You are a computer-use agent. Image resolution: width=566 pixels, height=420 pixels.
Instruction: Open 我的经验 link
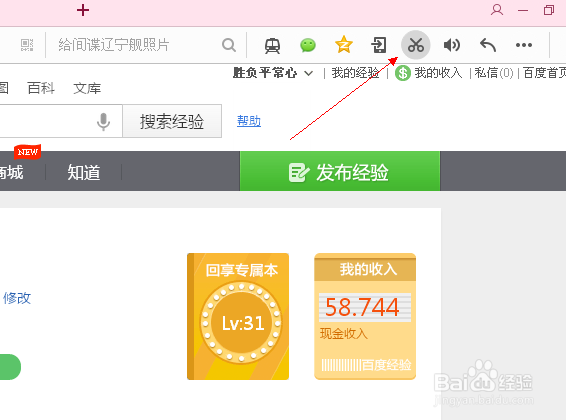[355, 73]
